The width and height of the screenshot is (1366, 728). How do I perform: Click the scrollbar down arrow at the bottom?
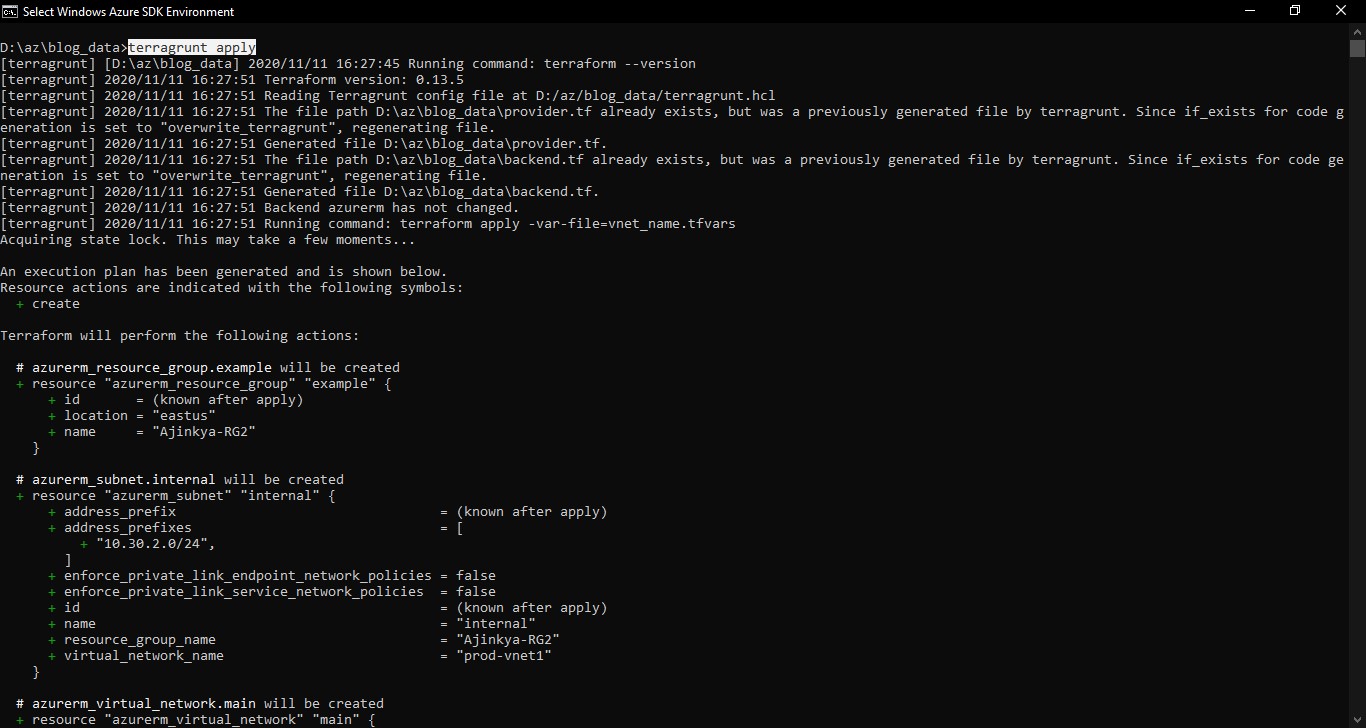pyautogui.click(x=1357, y=720)
